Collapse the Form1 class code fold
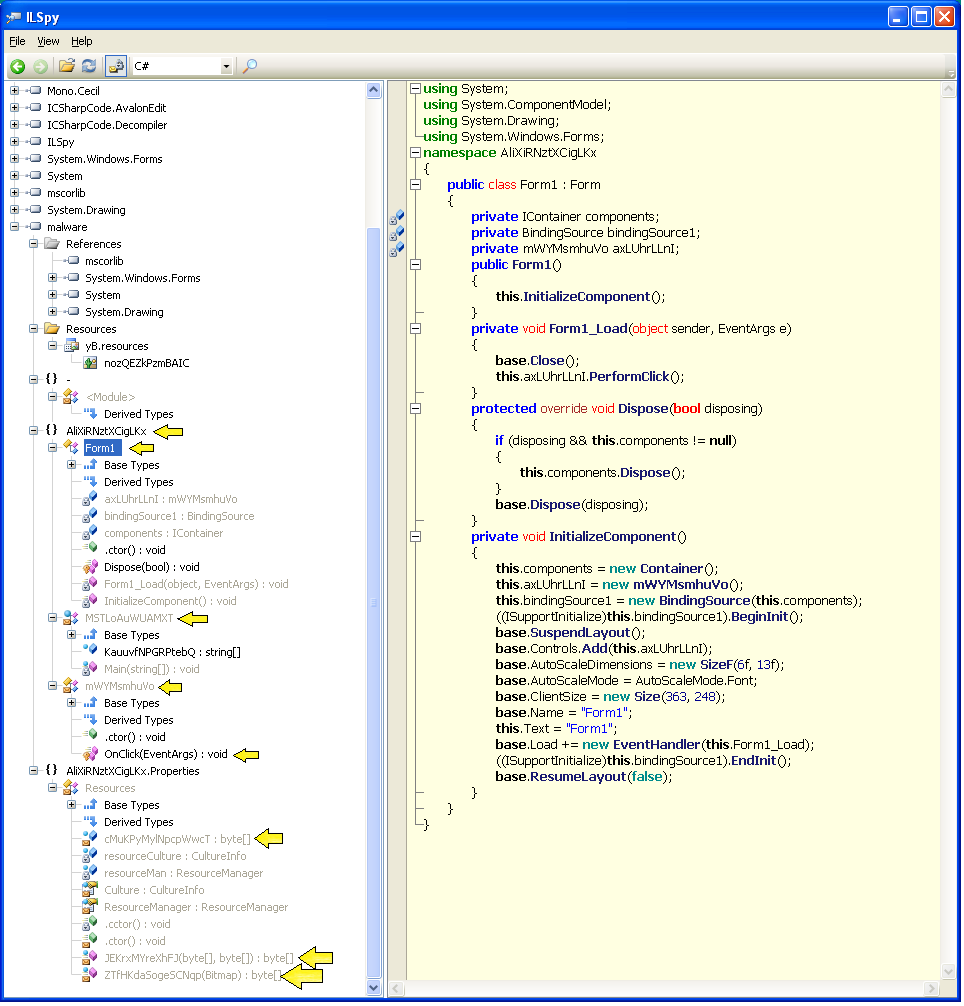The height and width of the screenshot is (1006, 964). (416, 185)
